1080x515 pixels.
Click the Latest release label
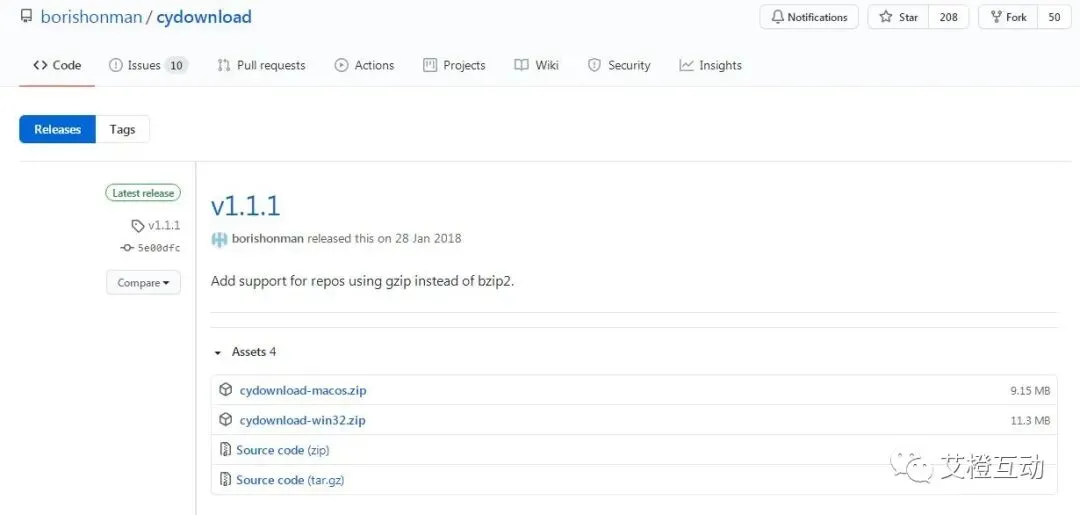143,193
